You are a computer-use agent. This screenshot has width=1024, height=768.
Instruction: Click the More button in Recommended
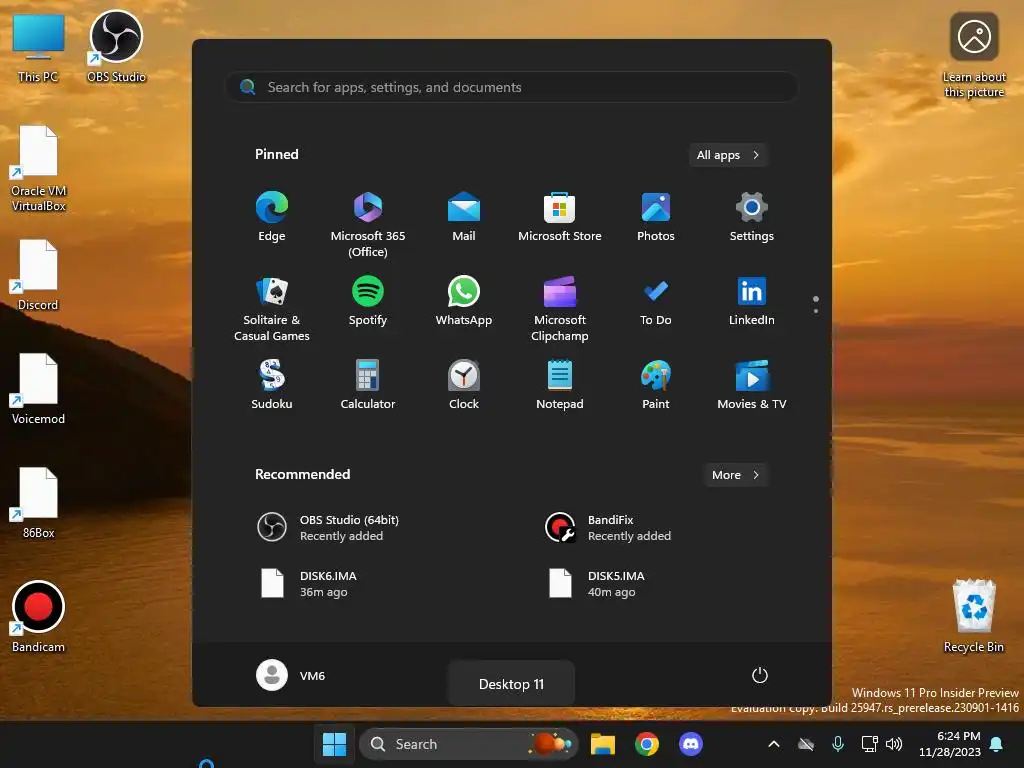click(x=735, y=475)
